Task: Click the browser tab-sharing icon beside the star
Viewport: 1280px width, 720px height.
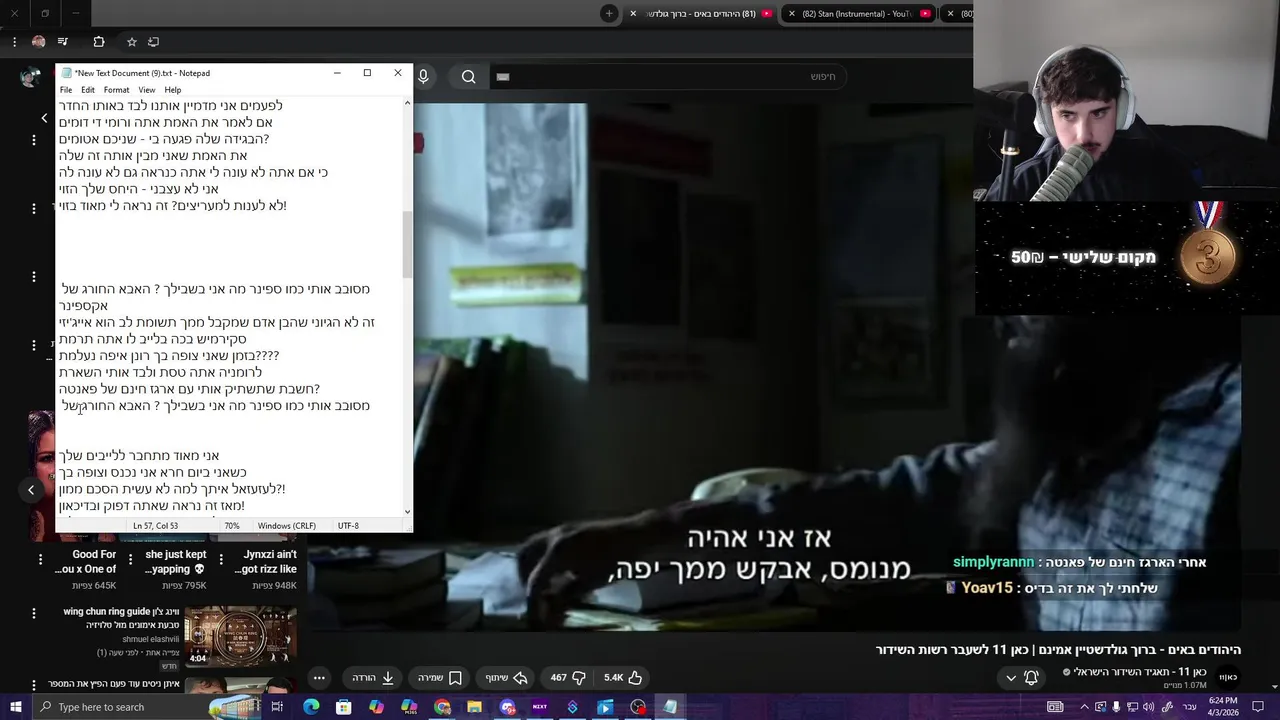Action: coord(153,42)
